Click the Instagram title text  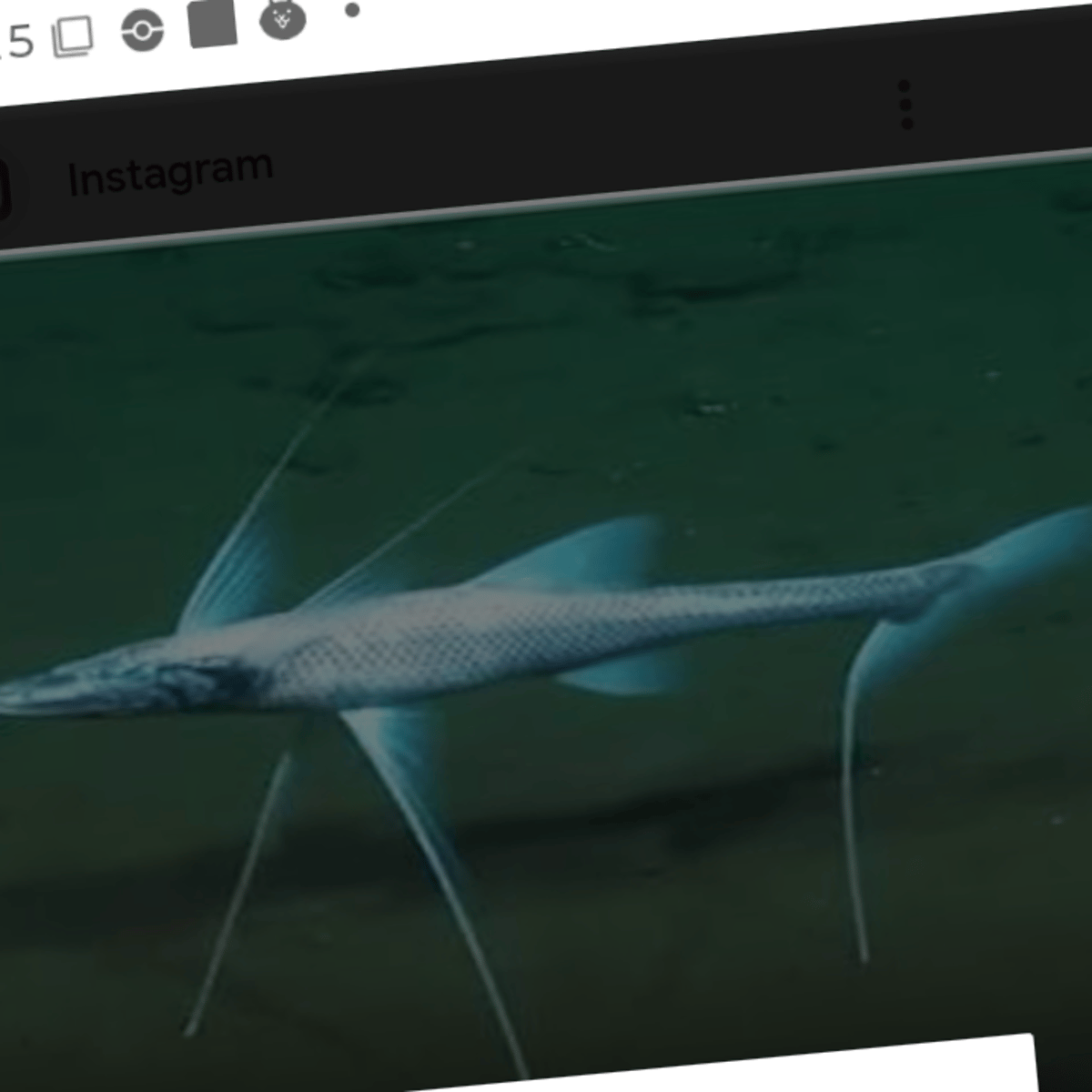tap(171, 173)
